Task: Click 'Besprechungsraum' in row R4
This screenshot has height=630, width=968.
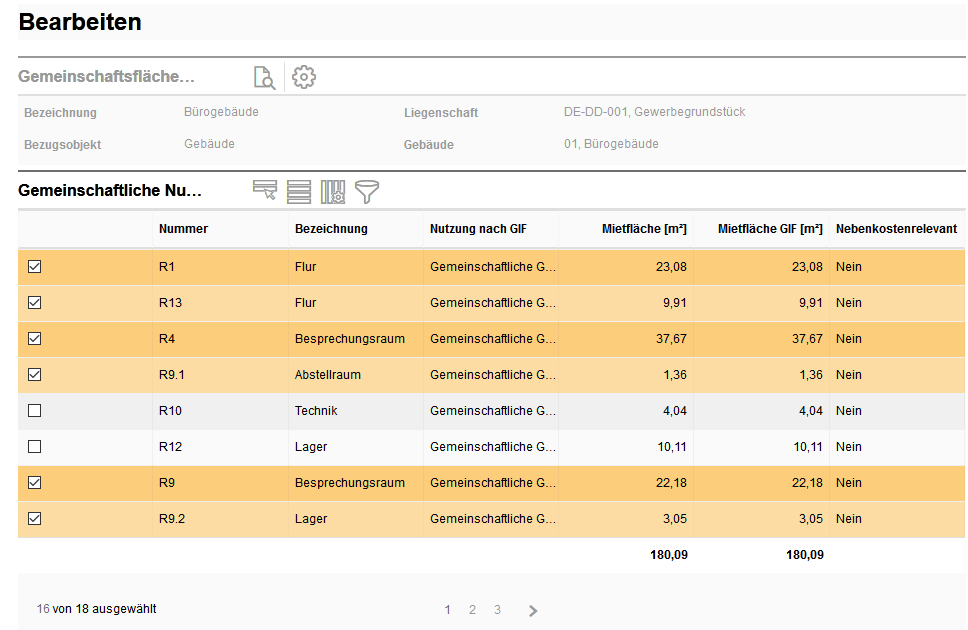Action: pyautogui.click(x=350, y=338)
